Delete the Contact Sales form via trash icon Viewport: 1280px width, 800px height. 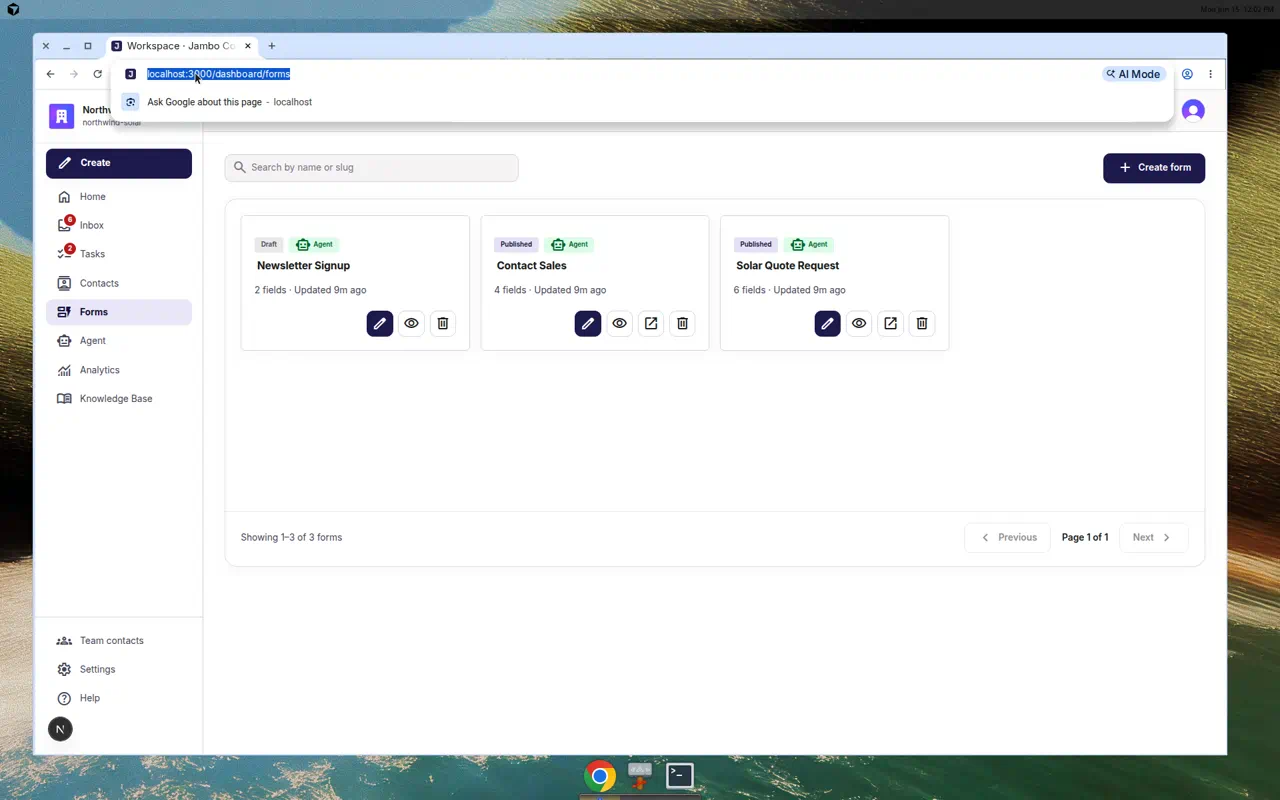pos(683,323)
